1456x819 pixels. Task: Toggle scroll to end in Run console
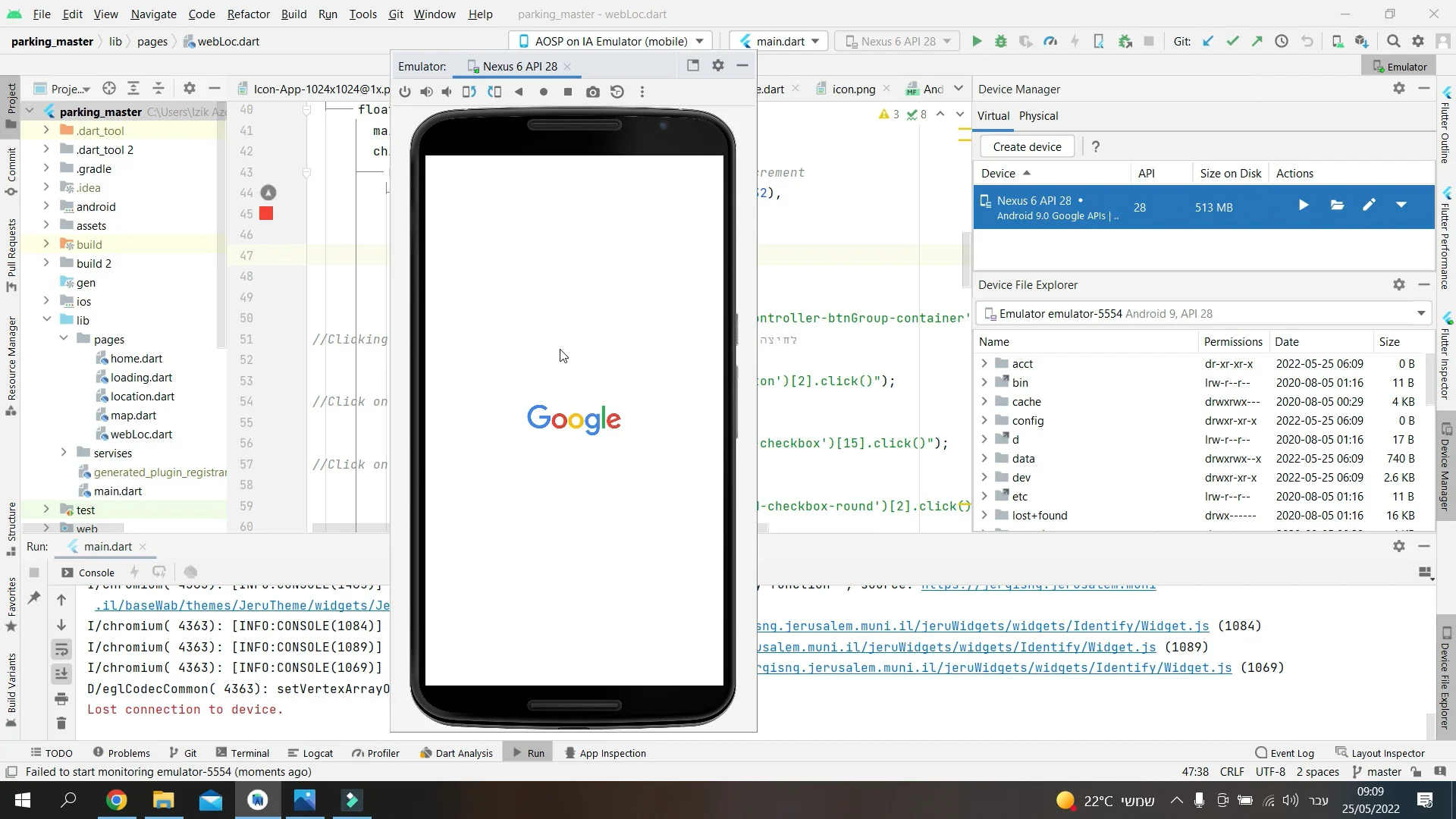click(x=61, y=673)
